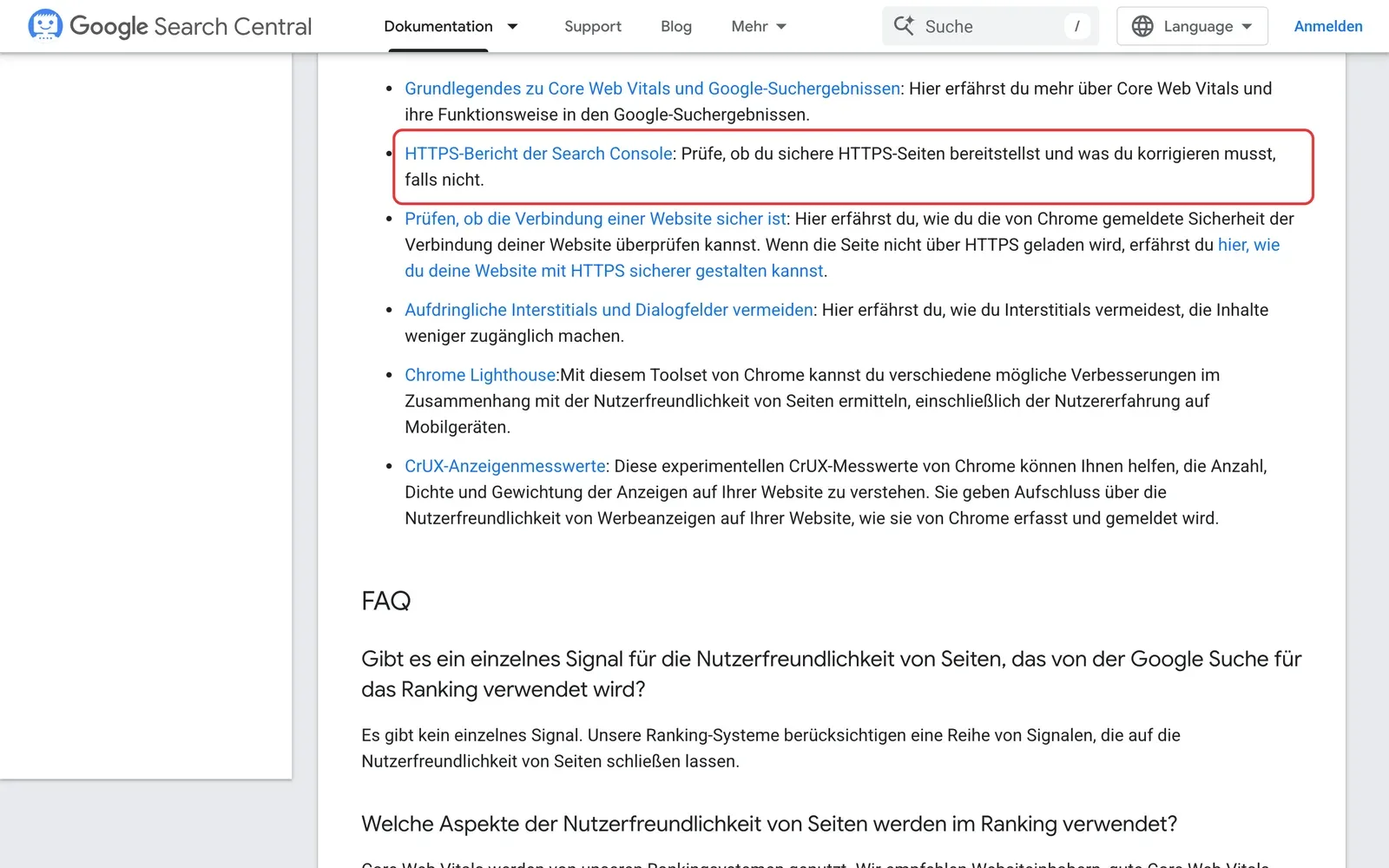Open Aufdringliche Interstitials und Dialogfelder vermeiden link

(609, 310)
